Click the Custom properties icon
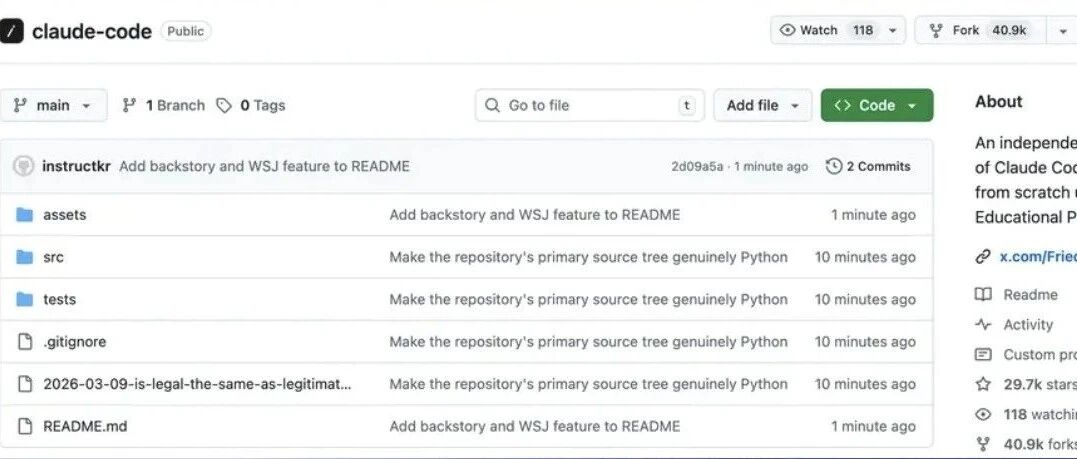Image resolution: width=1077 pixels, height=459 pixels. tap(984, 355)
